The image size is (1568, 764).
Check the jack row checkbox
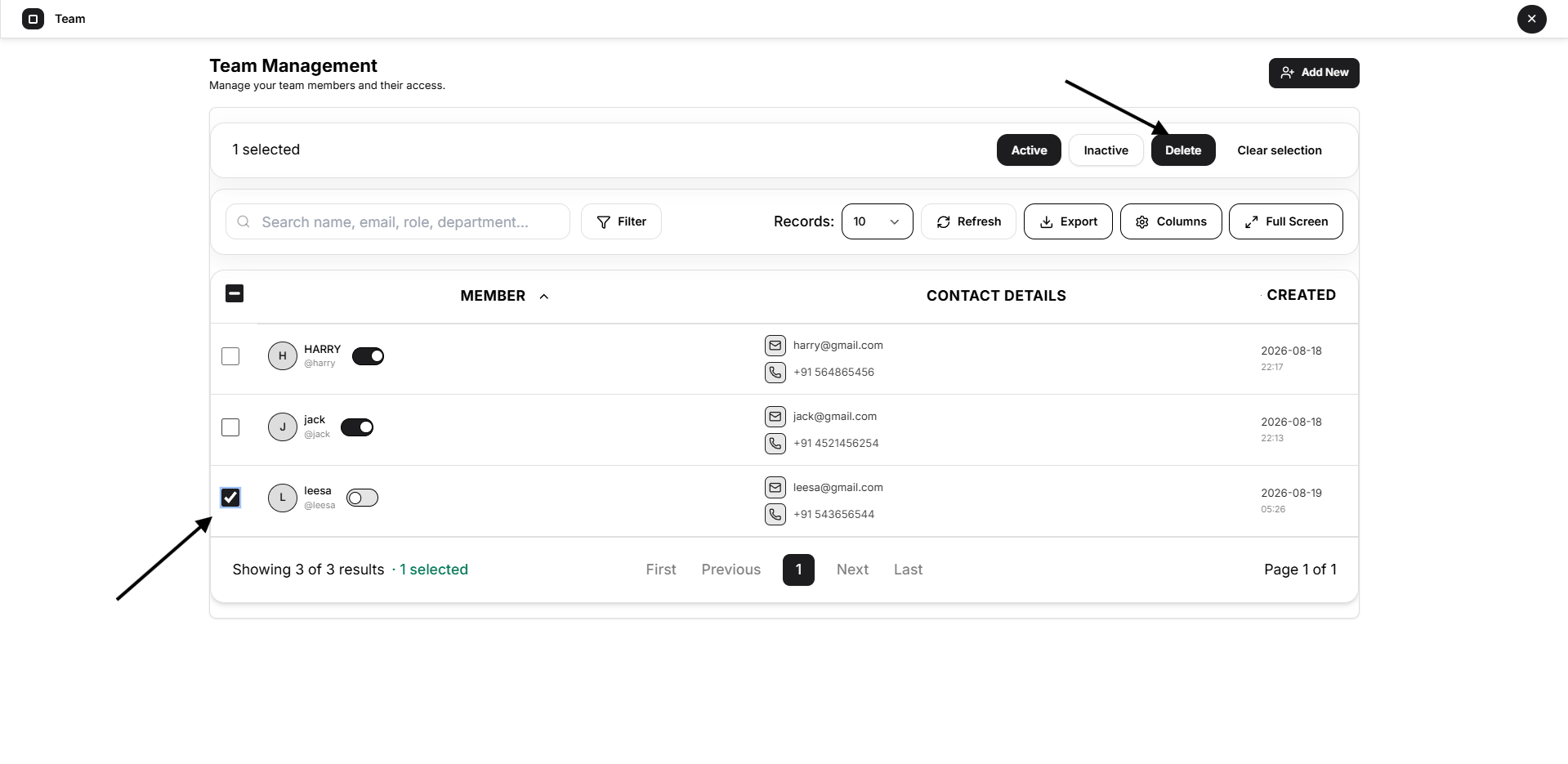click(x=230, y=427)
